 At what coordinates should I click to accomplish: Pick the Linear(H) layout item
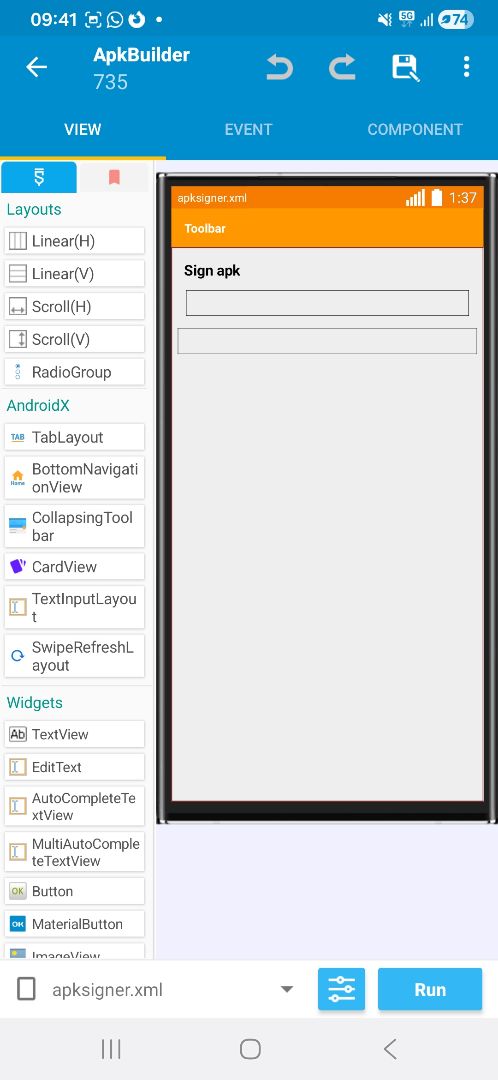tap(74, 241)
